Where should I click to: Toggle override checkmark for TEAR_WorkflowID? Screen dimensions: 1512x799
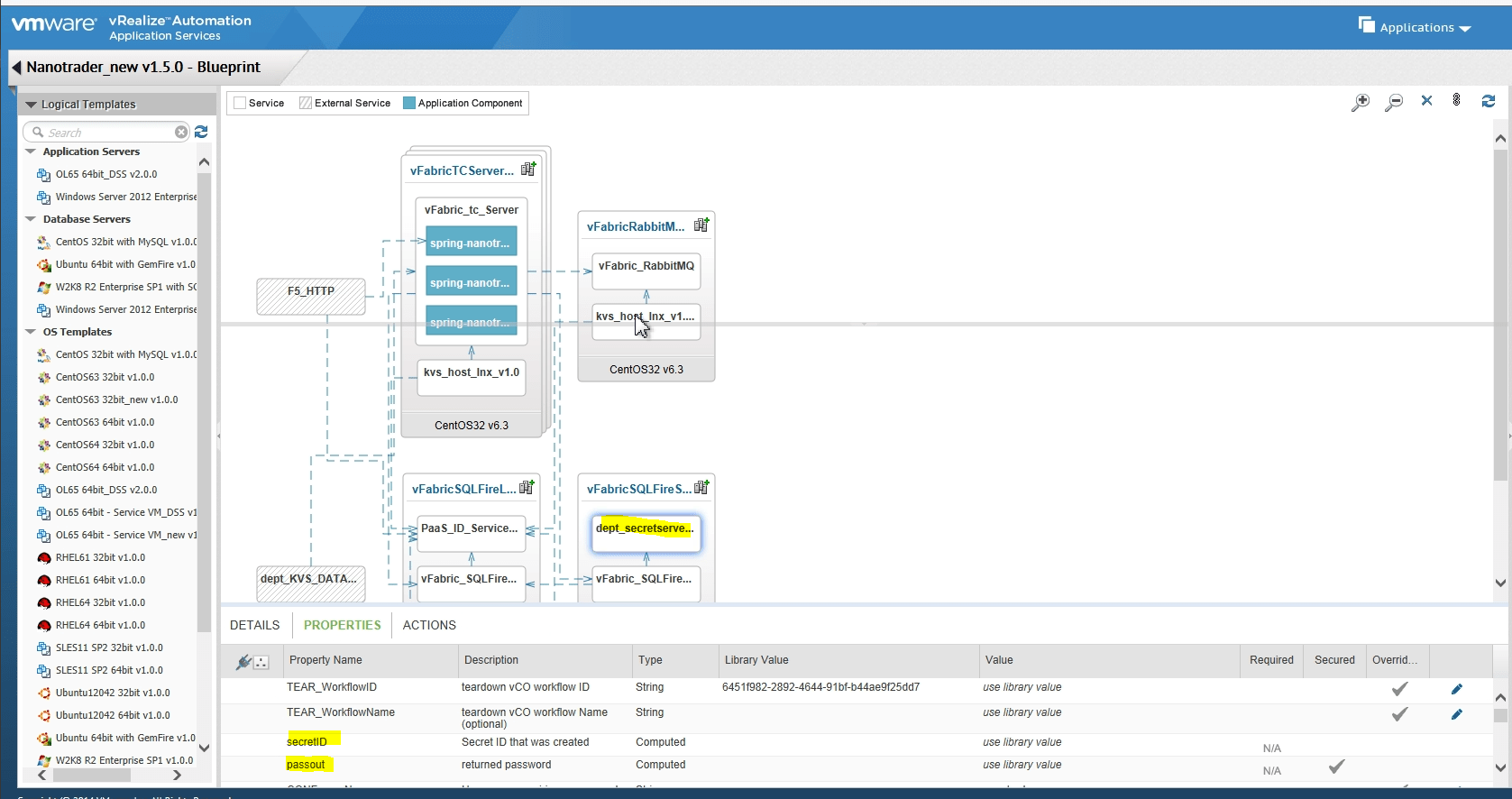1399,689
